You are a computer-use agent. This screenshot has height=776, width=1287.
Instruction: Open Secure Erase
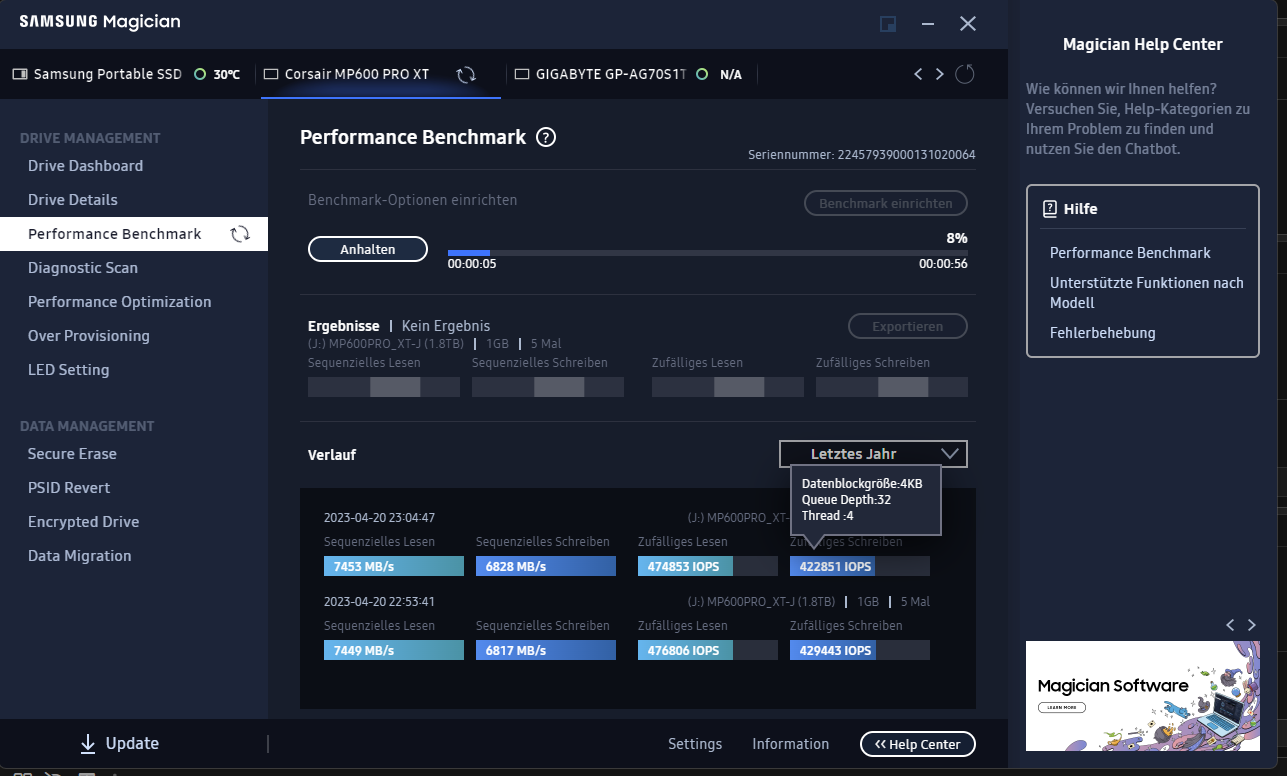(x=72, y=454)
